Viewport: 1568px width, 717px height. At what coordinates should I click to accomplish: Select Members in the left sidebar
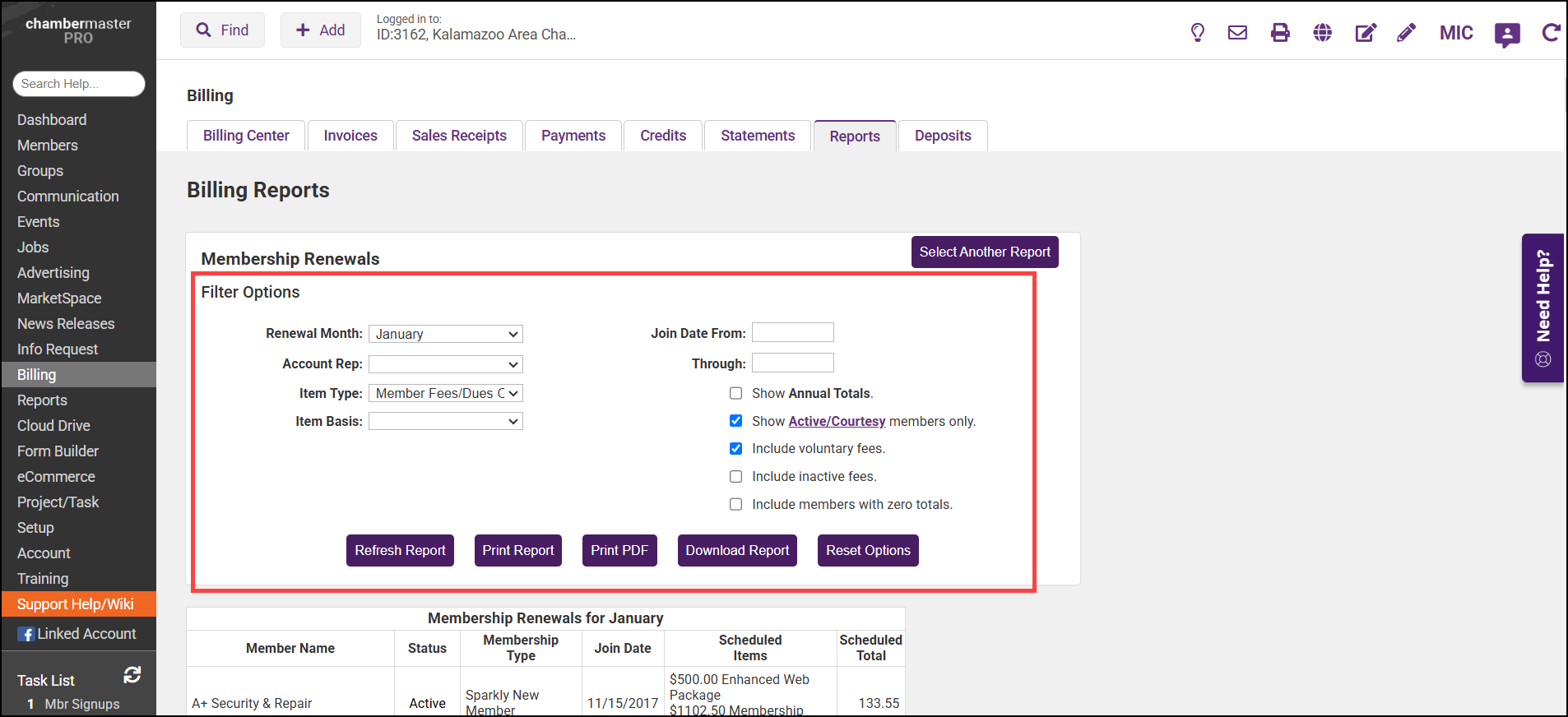(48, 146)
